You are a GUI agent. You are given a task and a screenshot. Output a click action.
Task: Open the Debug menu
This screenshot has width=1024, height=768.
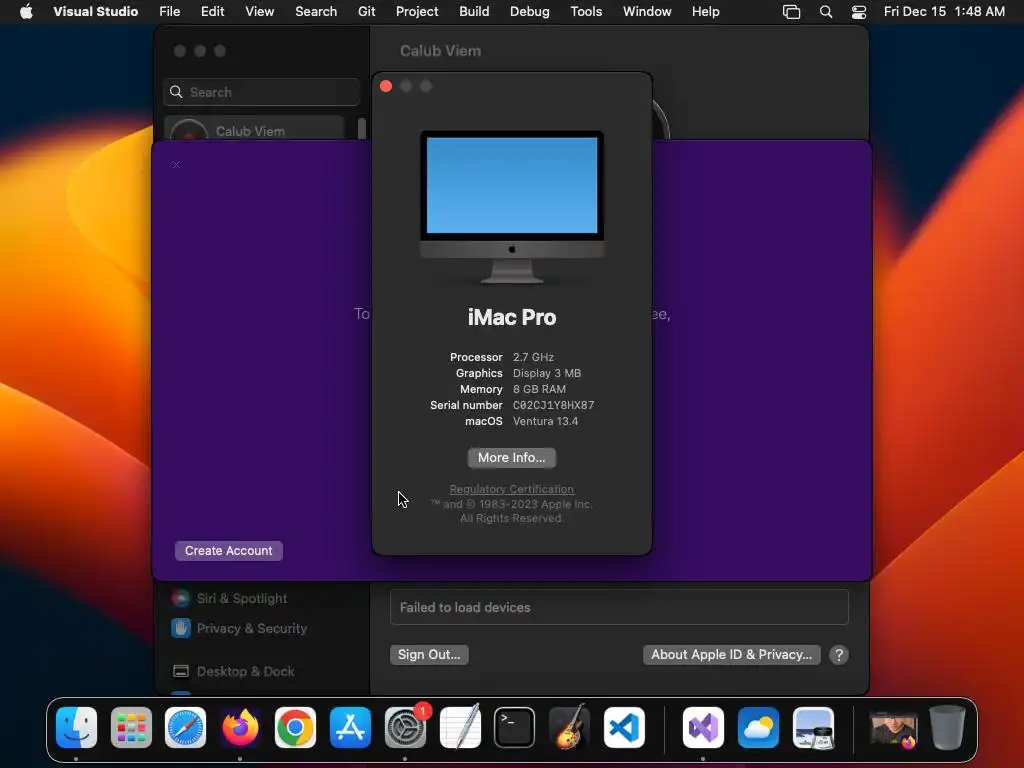tap(530, 12)
